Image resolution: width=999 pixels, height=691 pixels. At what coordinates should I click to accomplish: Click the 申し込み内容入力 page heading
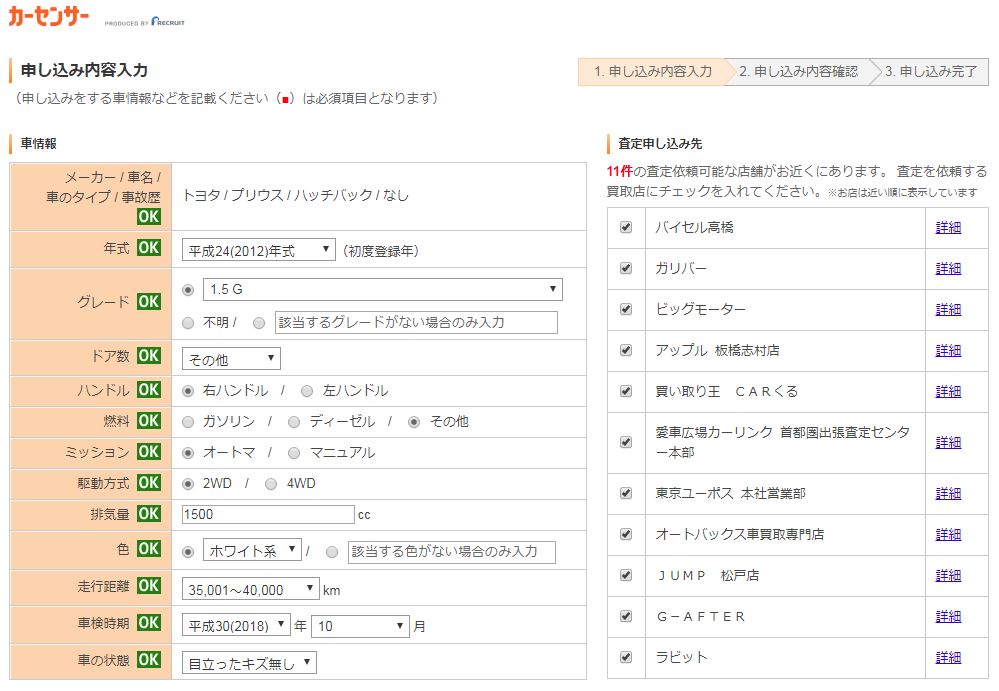[x=84, y=70]
